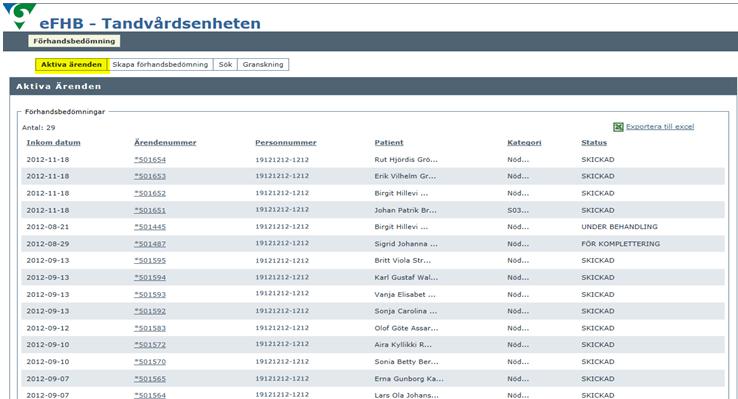This screenshot has height=399, width=738.
Task: Open case number *501594
Action: pyautogui.click(x=150, y=277)
